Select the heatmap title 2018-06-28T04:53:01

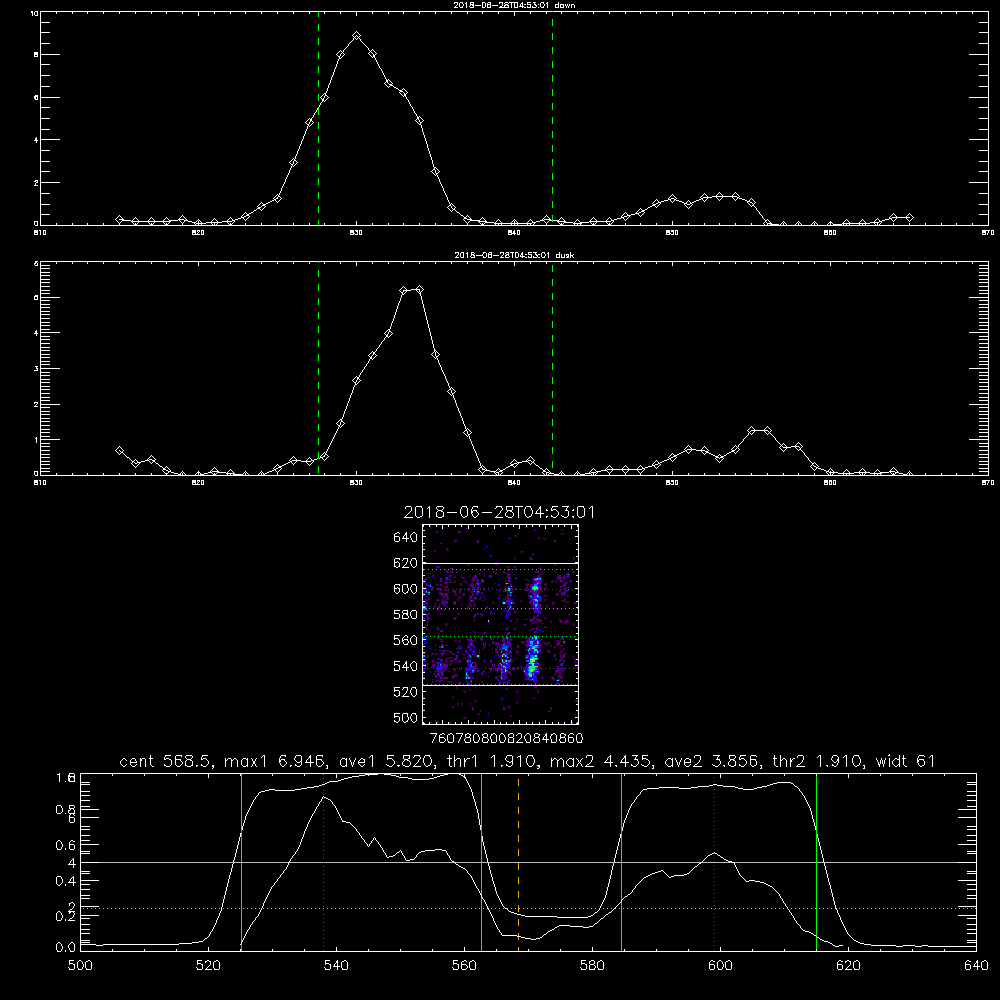click(499, 512)
